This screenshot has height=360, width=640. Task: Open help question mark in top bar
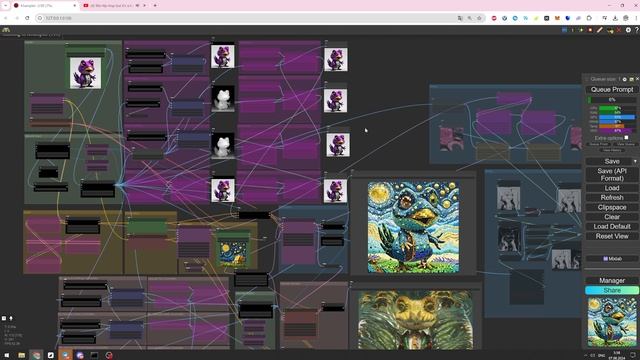636,30
